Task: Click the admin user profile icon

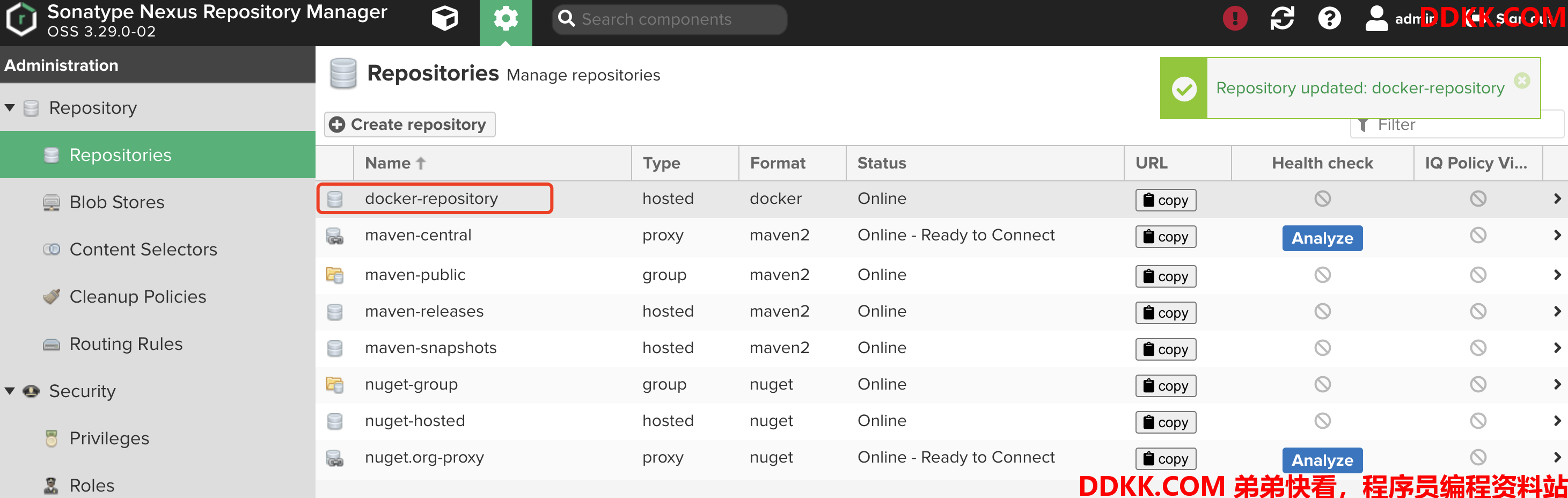Action: click(x=1376, y=19)
